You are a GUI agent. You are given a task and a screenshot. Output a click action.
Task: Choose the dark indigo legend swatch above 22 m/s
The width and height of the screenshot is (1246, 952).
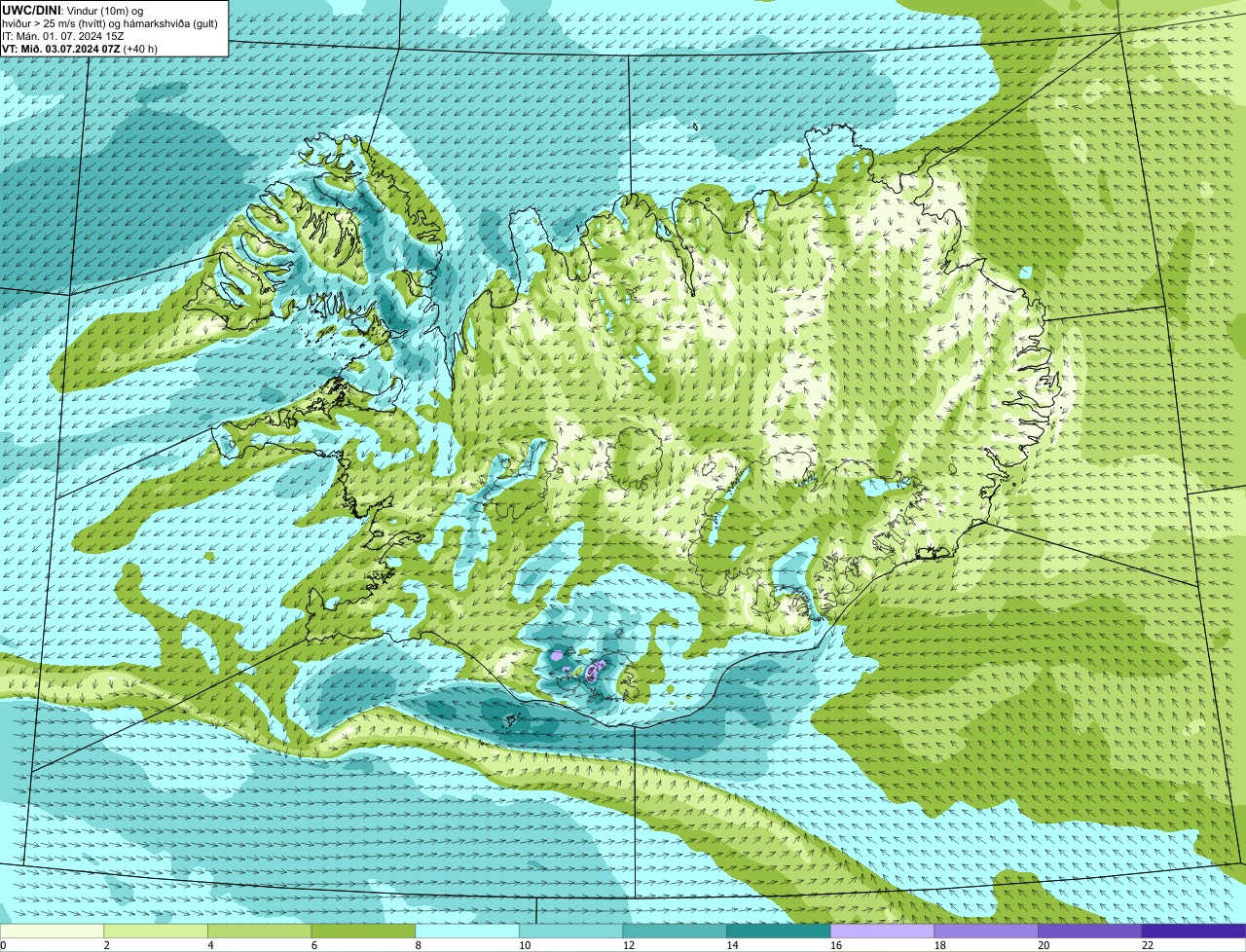point(1194,932)
